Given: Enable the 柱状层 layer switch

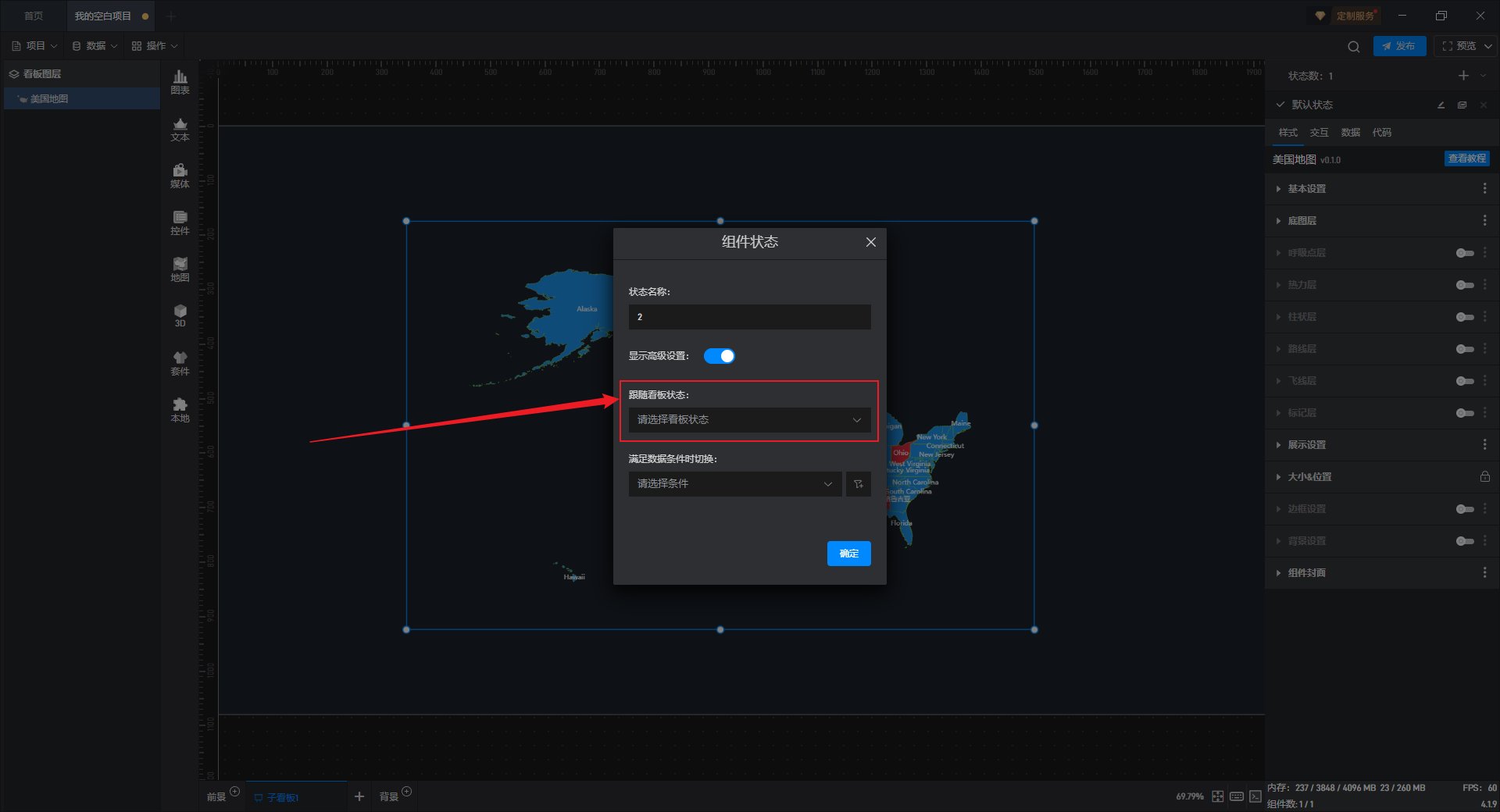Looking at the screenshot, I should tap(1465, 317).
